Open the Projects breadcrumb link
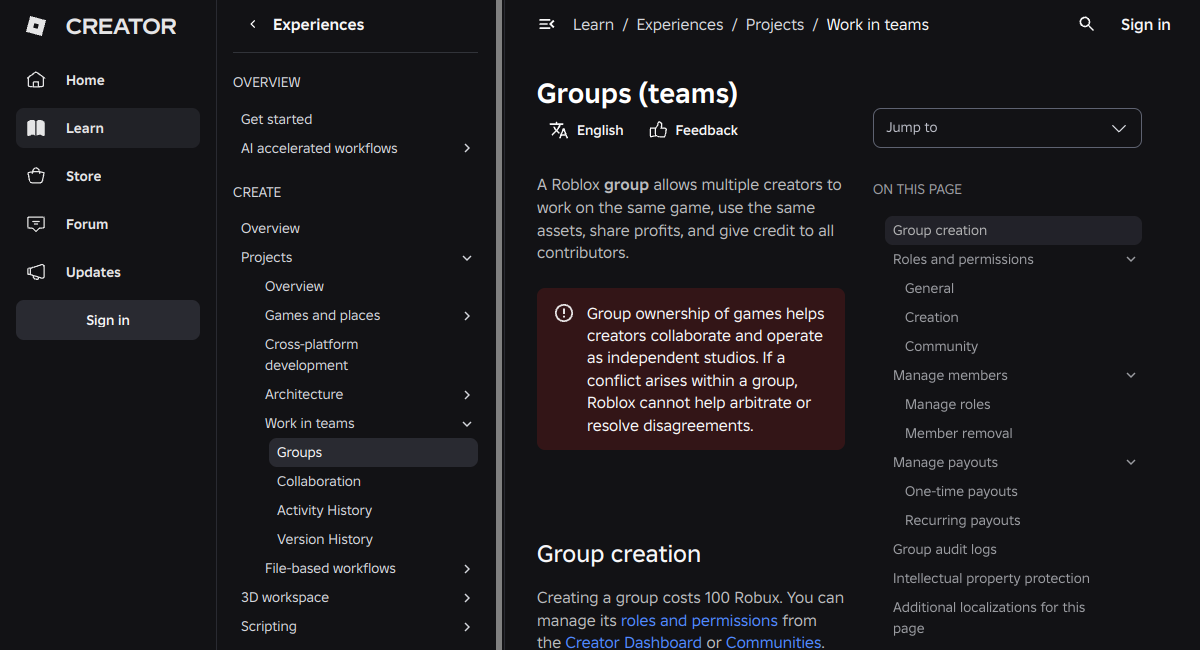 [775, 24]
